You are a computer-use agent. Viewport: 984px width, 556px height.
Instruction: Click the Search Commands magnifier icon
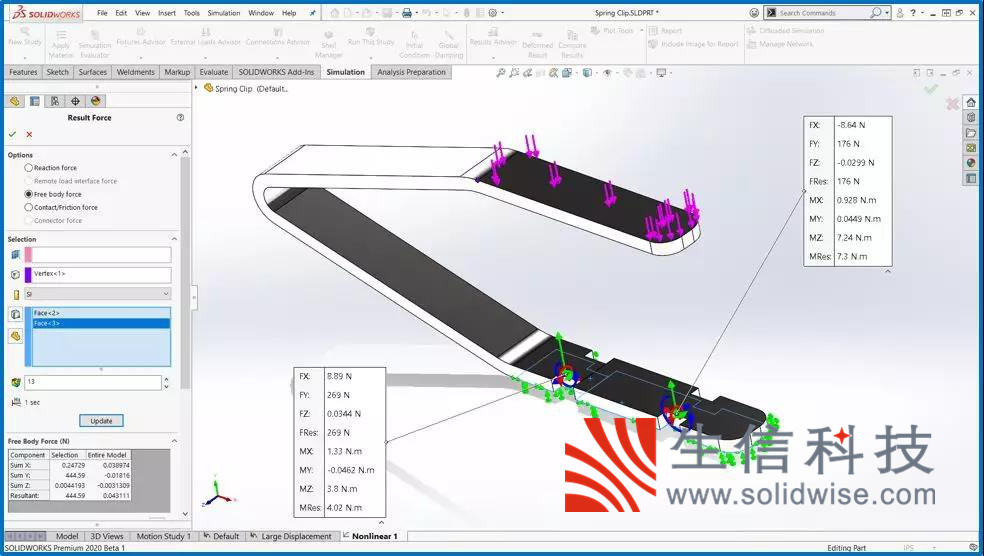click(875, 13)
